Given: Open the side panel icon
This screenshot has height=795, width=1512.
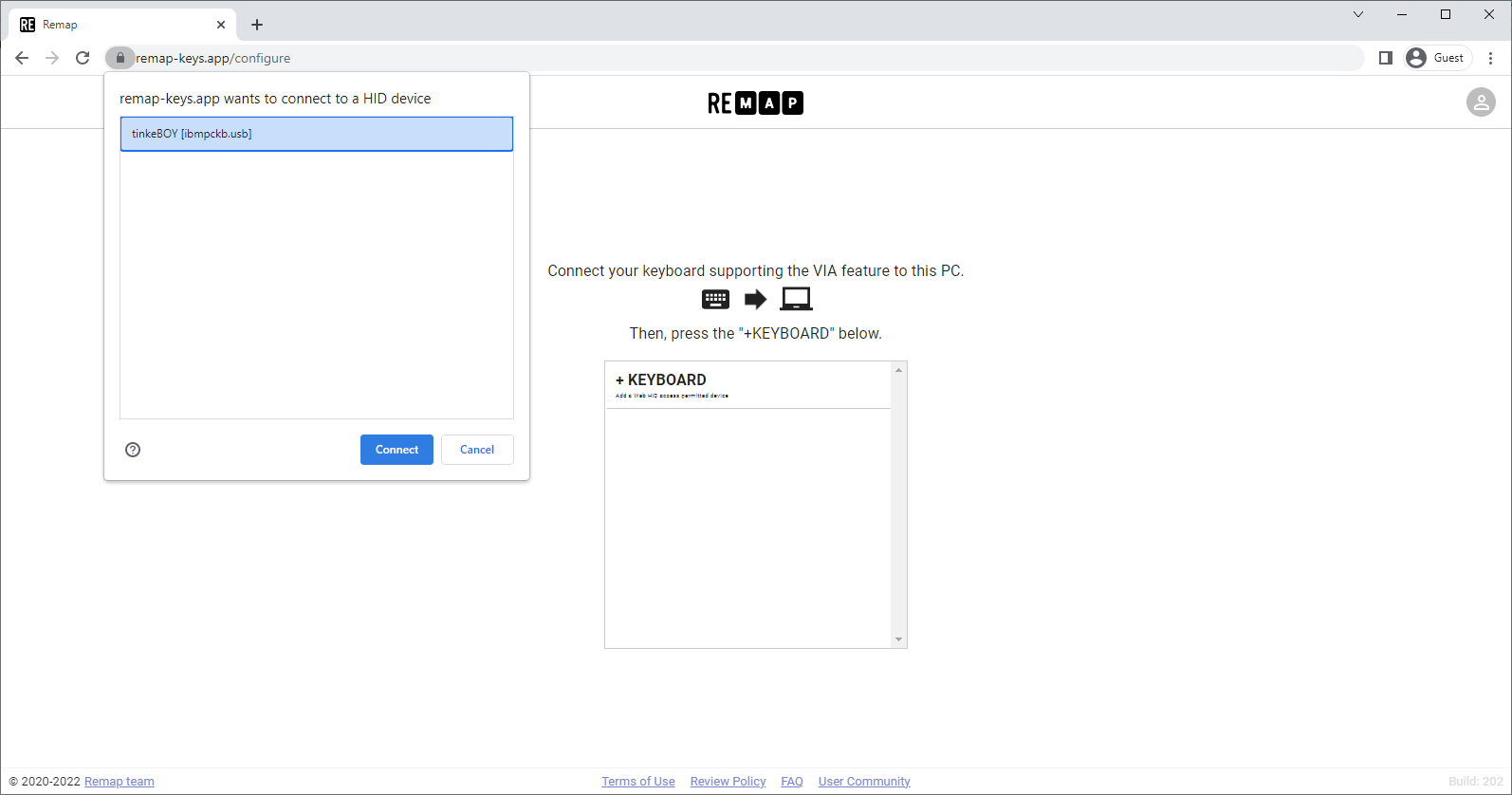Looking at the screenshot, I should [1385, 58].
